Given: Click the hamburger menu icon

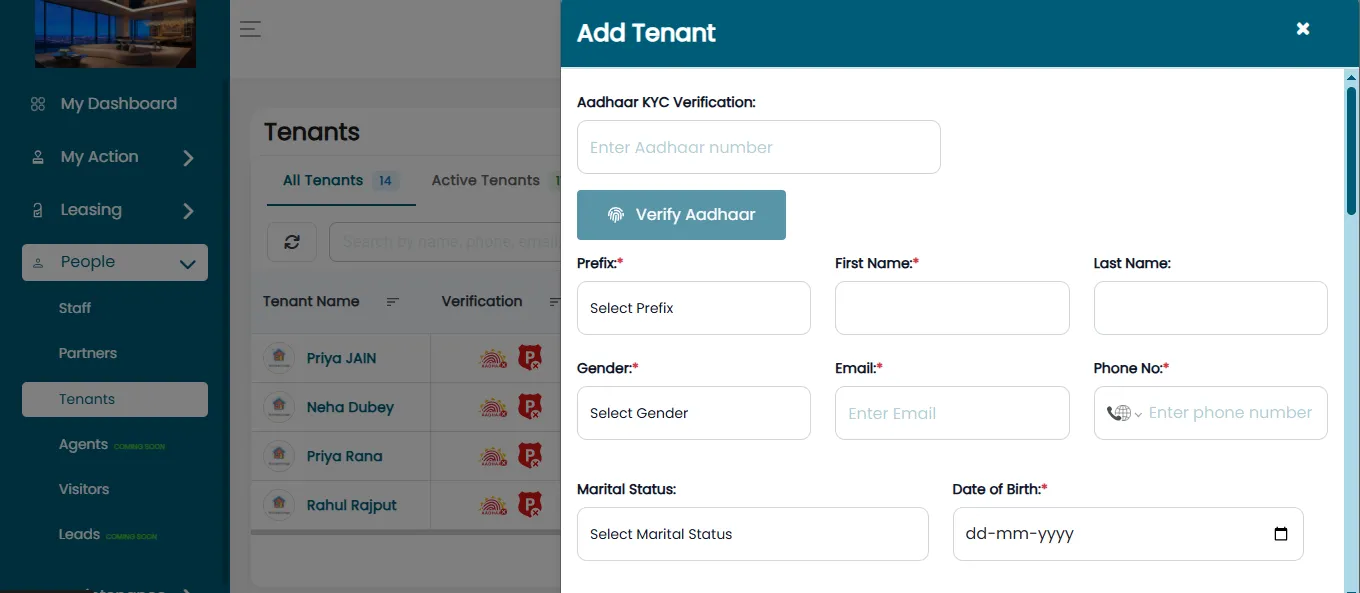Looking at the screenshot, I should pyautogui.click(x=250, y=29).
